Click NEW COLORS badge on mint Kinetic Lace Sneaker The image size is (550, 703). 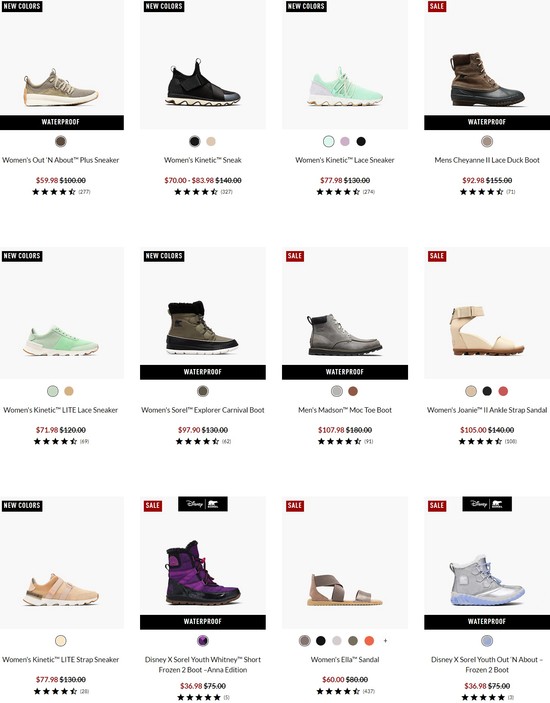306,6
